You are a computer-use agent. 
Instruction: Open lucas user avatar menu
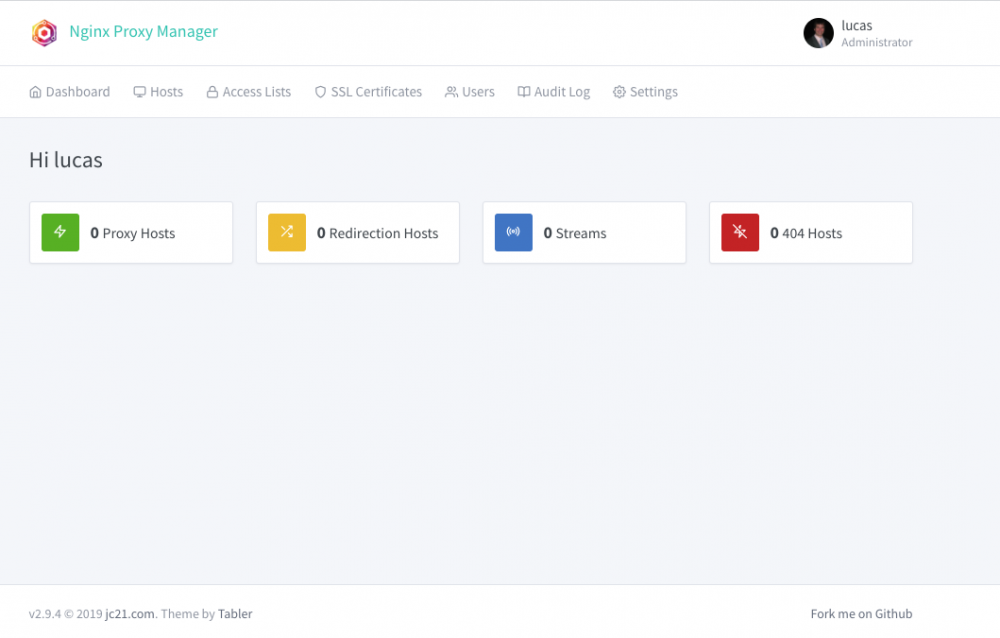(x=818, y=33)
